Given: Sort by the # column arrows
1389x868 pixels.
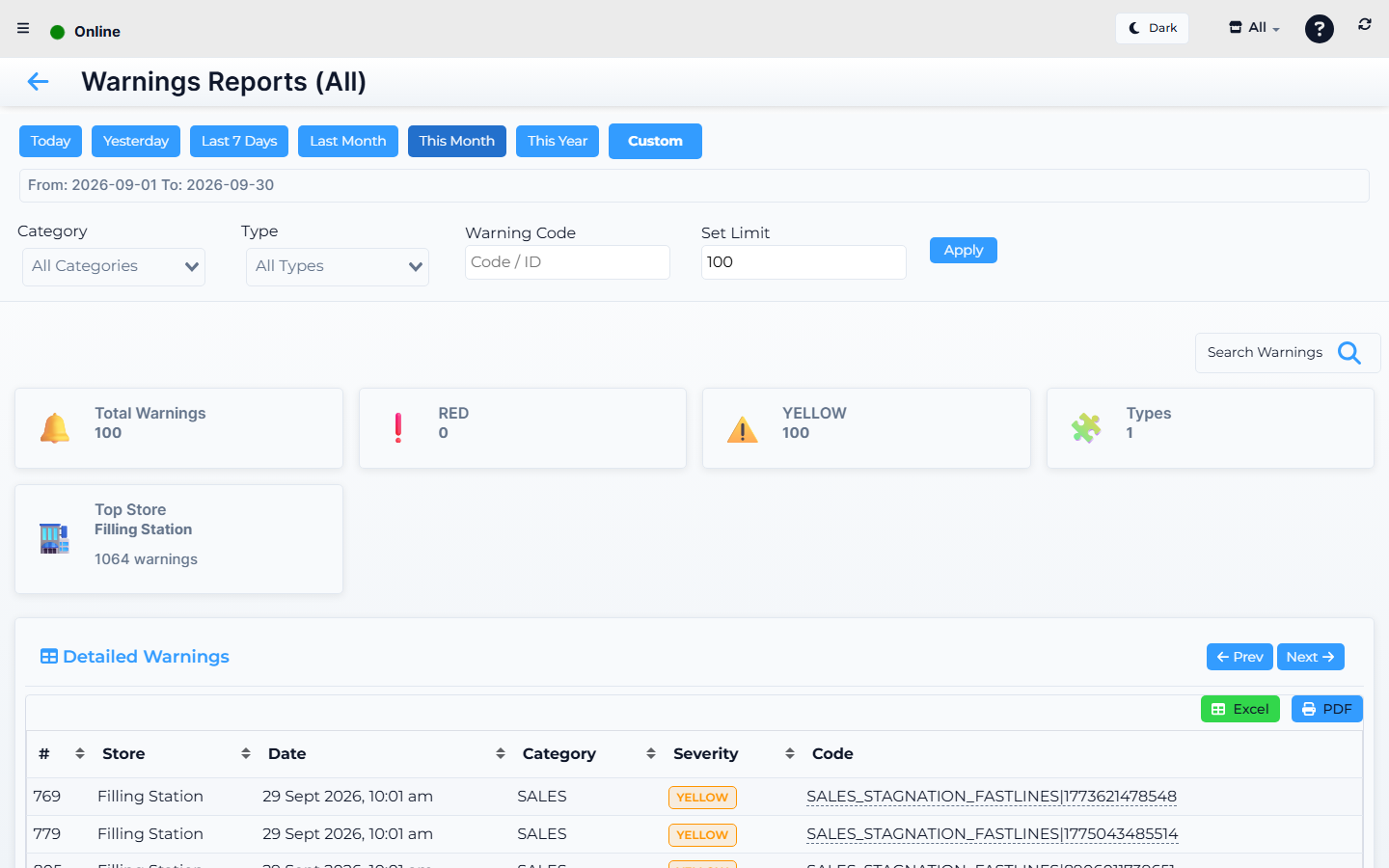Looking at the screenshot, I should pos(80,753).
